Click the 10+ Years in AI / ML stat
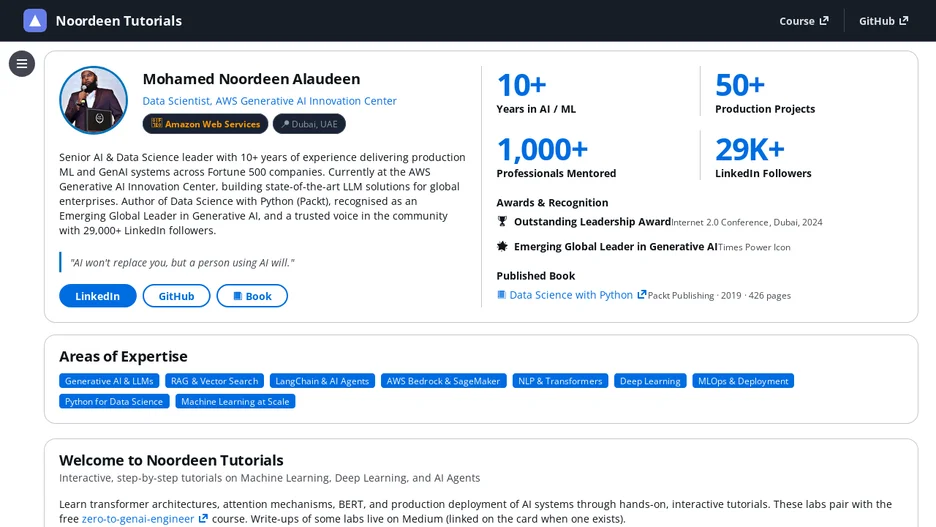Image resolution: width=936 pixels, height=527 pixels. 536,93
